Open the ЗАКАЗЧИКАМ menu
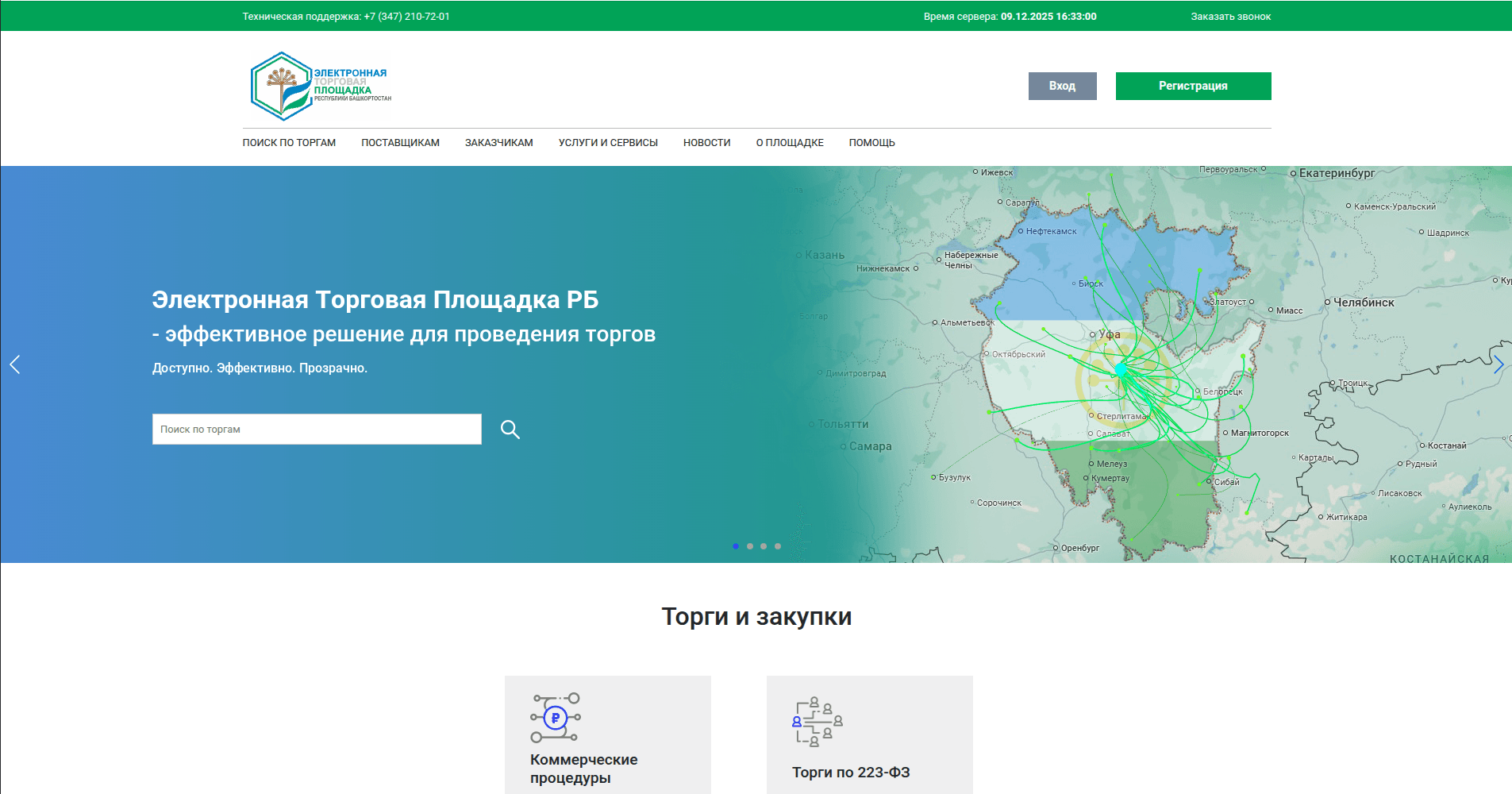The width and height of the screenshot is (1512, 794). [x=498, y=143]
